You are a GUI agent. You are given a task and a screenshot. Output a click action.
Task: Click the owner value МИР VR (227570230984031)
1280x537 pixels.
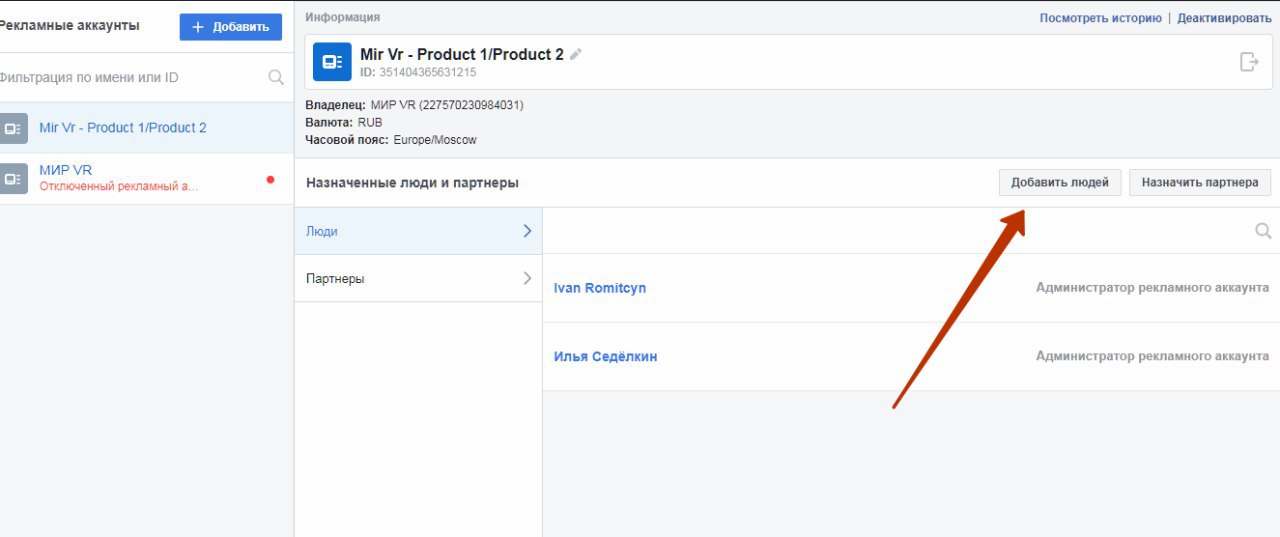447,105
